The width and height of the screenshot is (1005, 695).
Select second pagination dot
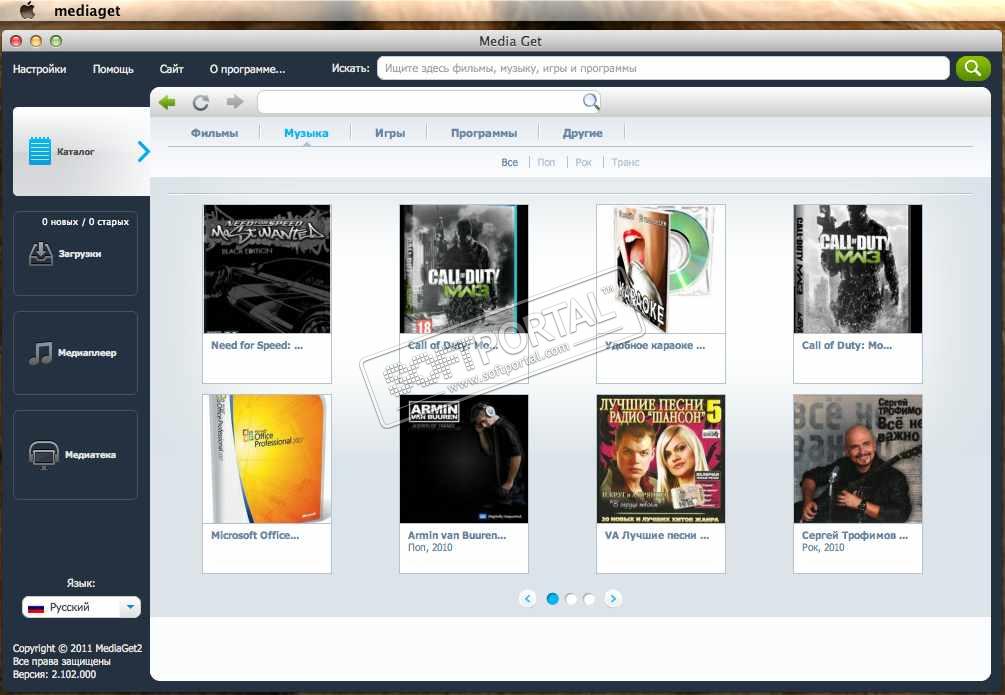pyautogui.click(x=570, y=599)
